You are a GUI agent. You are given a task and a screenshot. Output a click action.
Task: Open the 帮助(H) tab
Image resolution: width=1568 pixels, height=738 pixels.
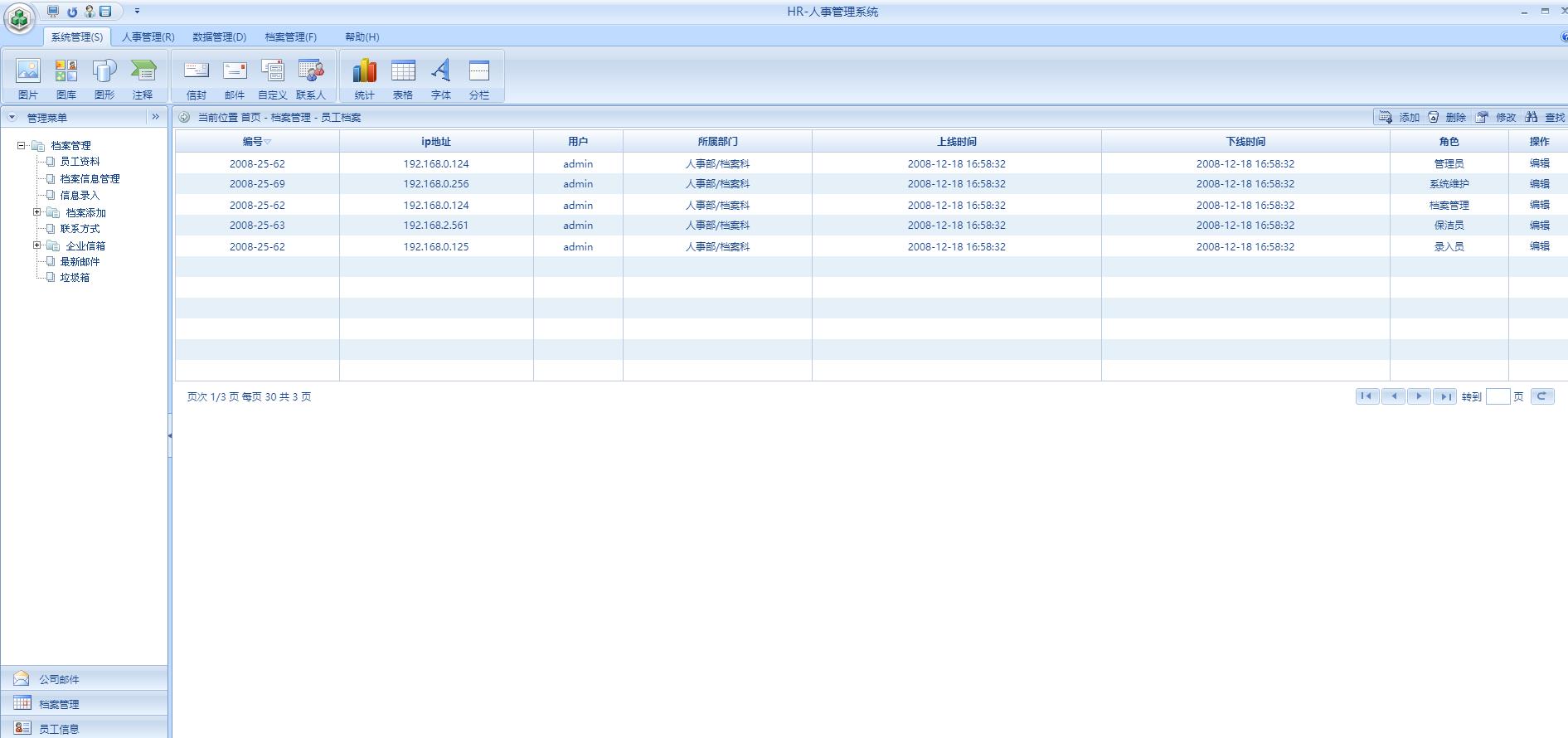[362, 36]
